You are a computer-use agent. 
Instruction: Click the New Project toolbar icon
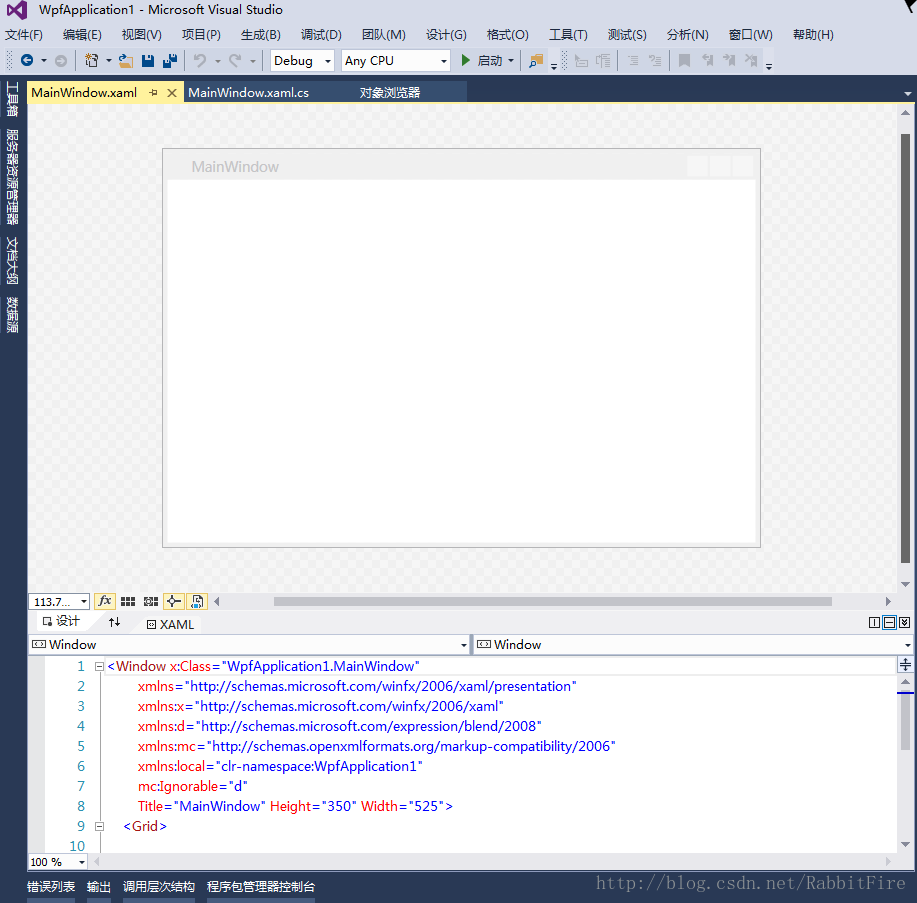(92, 60)
